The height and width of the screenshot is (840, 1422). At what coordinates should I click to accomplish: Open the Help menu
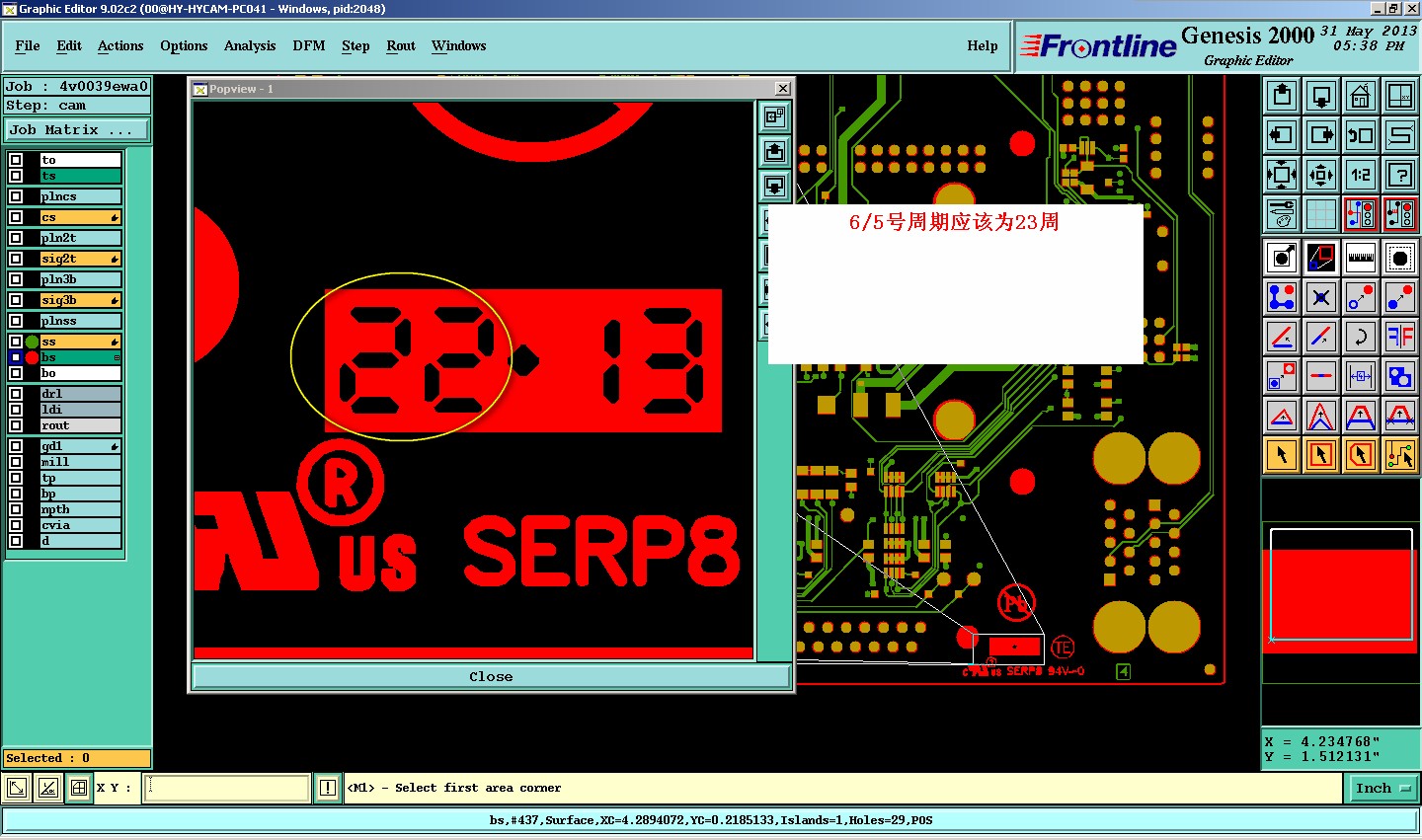(983, 45)
